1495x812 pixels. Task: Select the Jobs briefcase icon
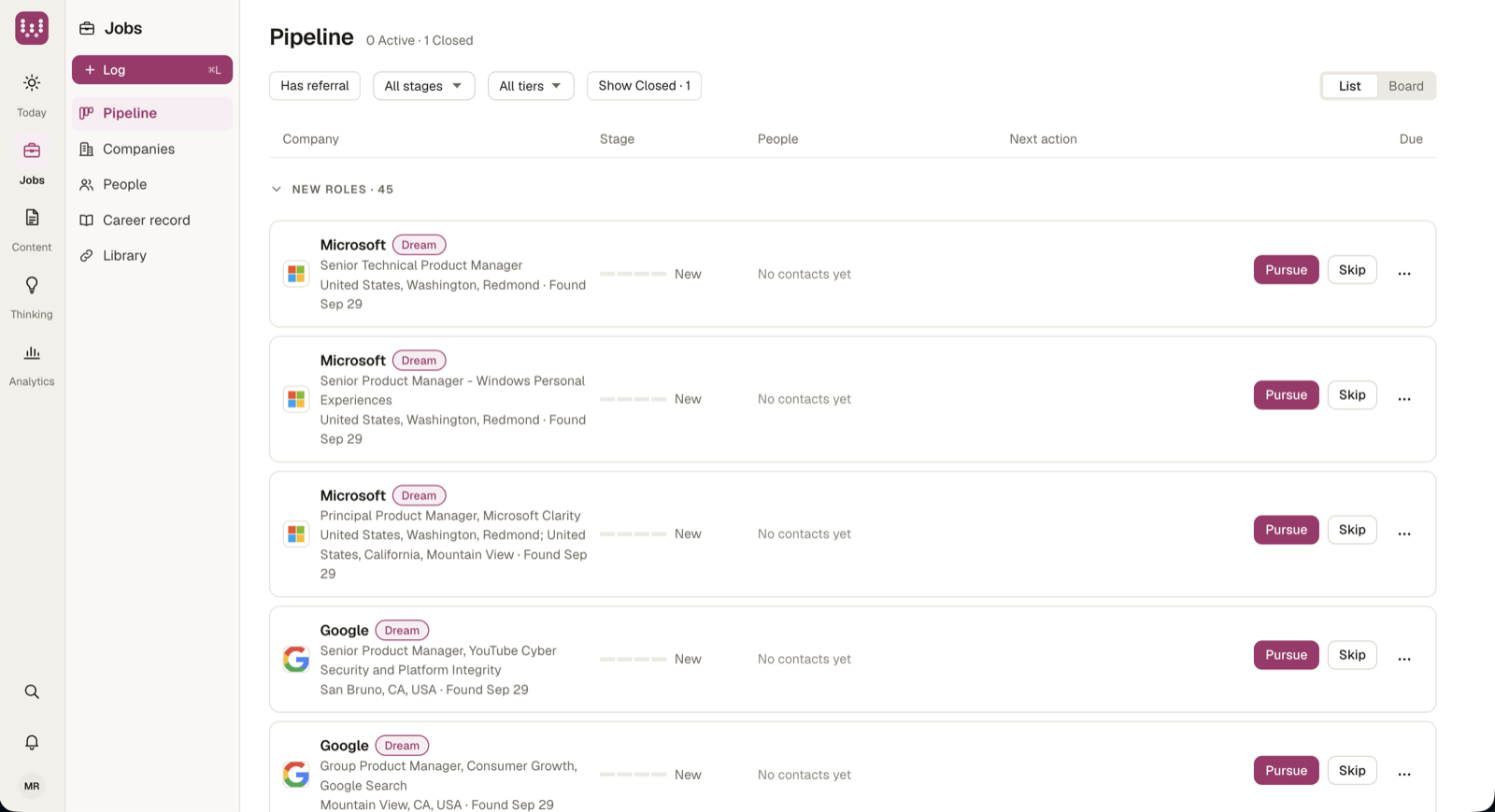(x=32, y=150)
